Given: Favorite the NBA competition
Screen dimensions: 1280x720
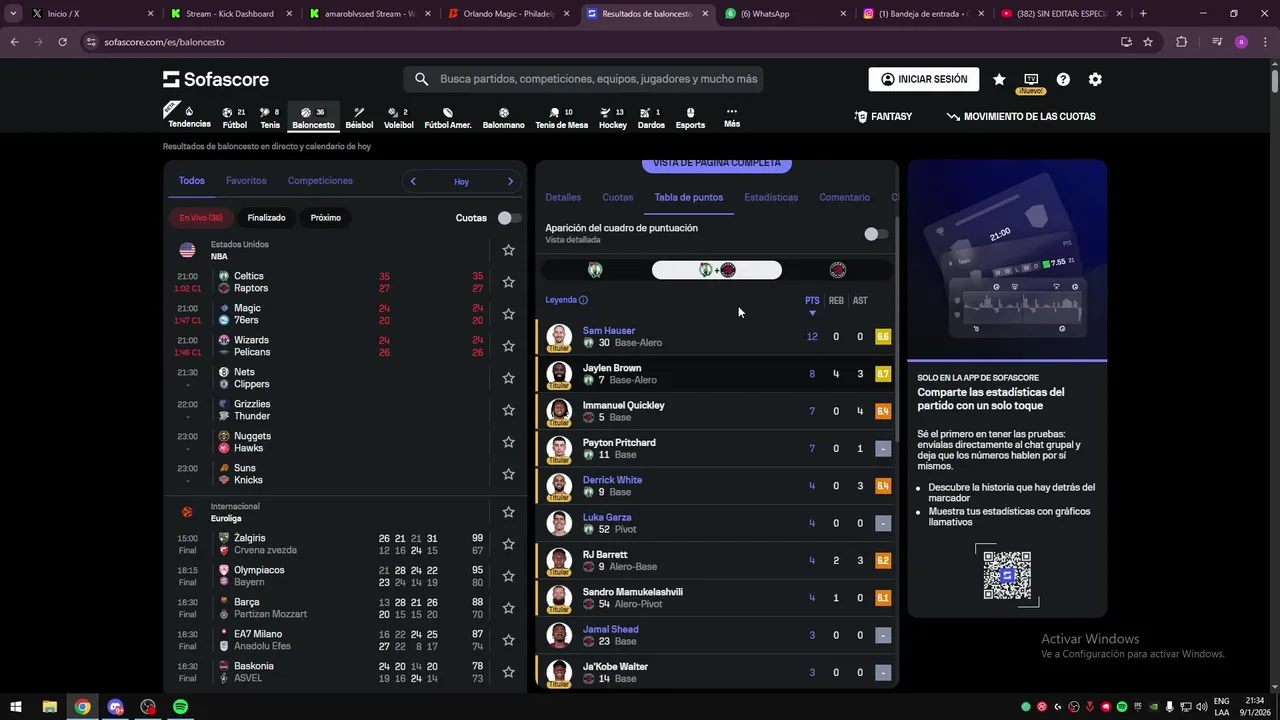Looking at the screenshot, I should click(x=508, y=250).
